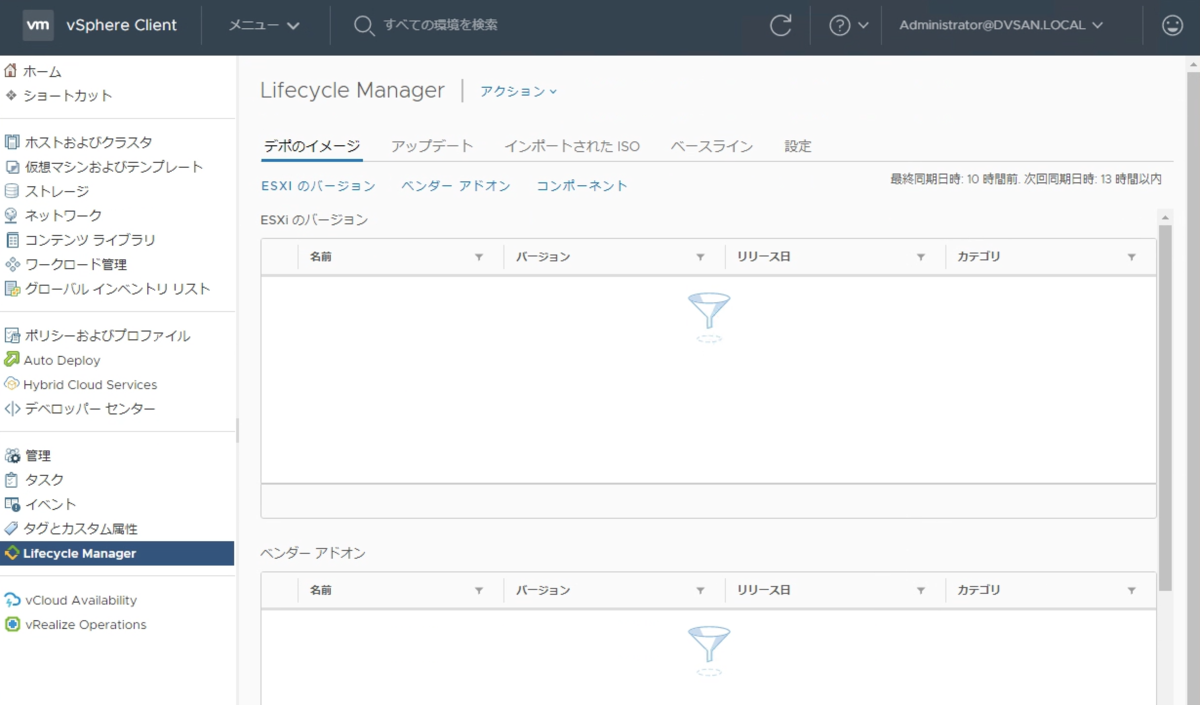The width and height of the screenshot is (1200, 705).
Task: Click the ショートカット icon
Action: click(11, 96)
